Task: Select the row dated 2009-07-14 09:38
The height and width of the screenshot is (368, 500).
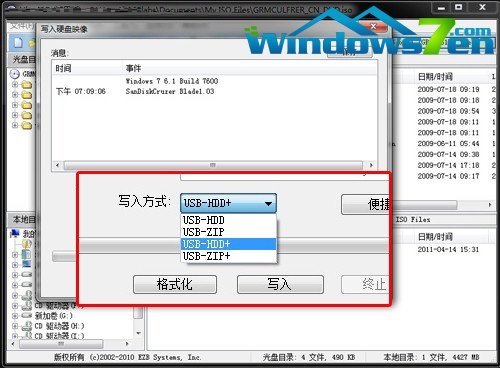Action: click(448, 154)
